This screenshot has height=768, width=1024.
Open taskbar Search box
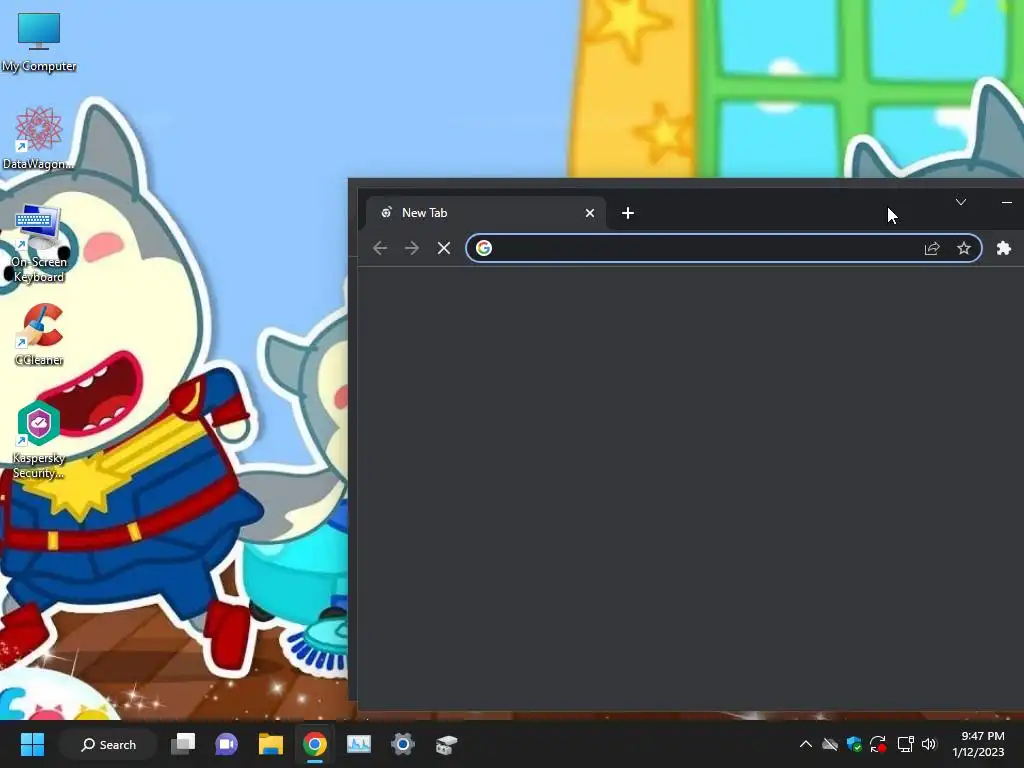(x=108, y=744)
